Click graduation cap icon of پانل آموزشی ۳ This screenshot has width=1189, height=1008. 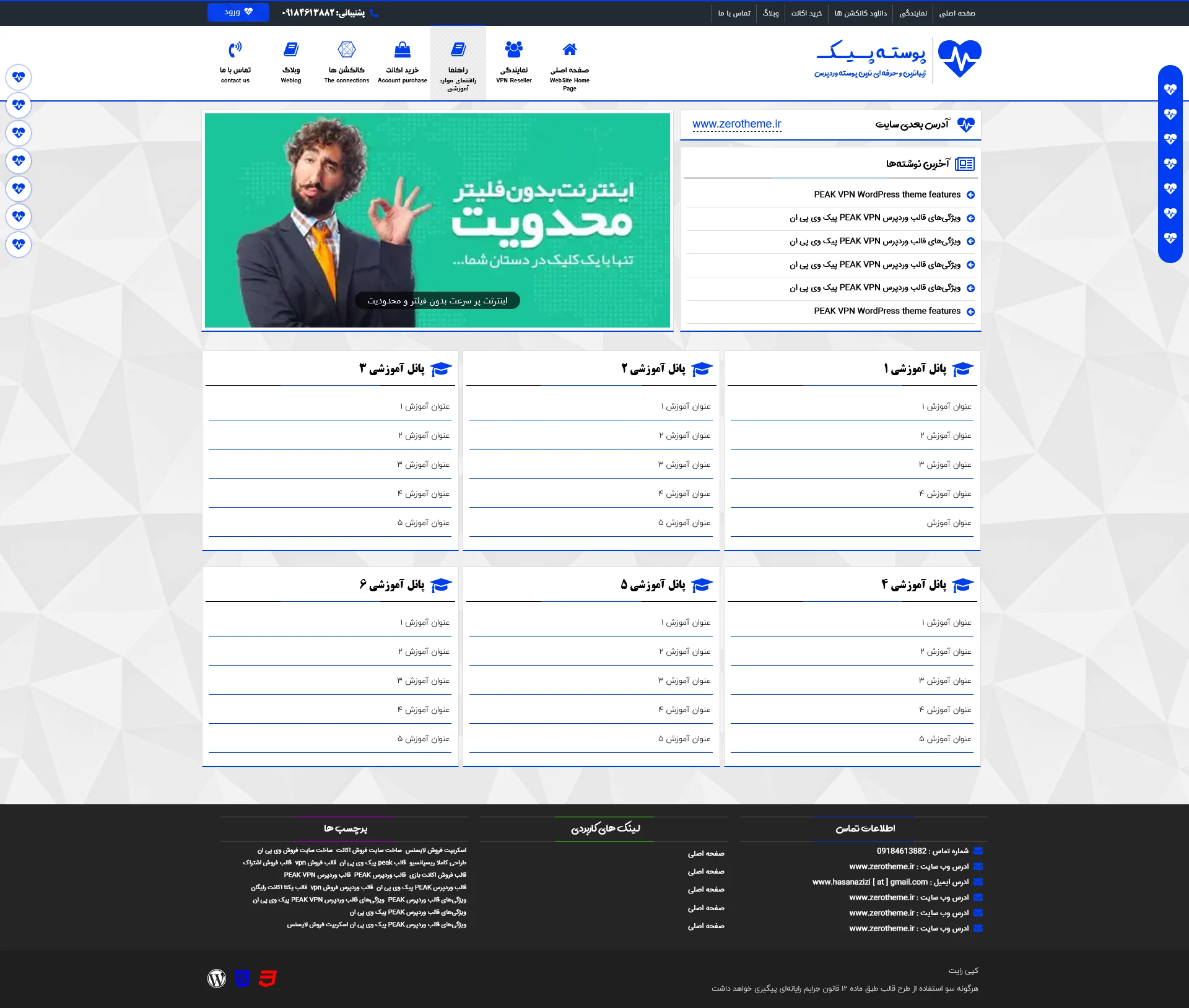[441, 369]
